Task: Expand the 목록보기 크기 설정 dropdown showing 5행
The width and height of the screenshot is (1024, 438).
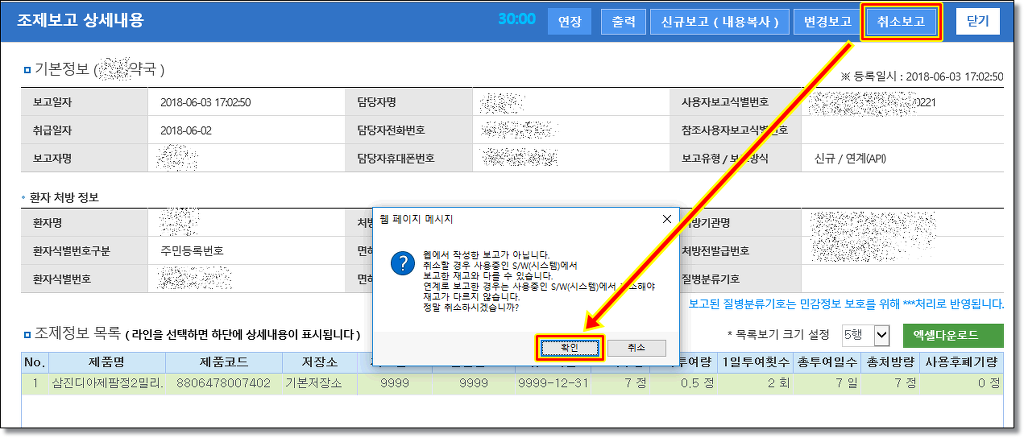Action: click(866, 334)
